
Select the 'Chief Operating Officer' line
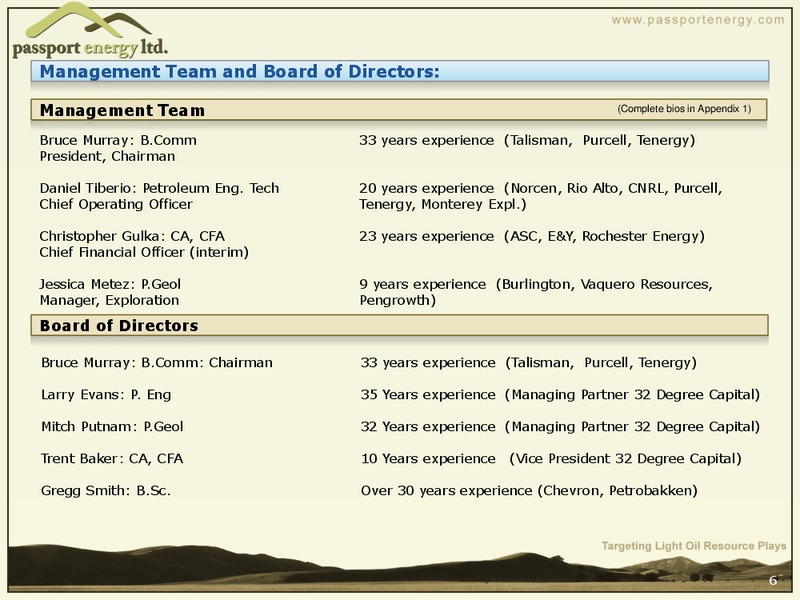click(116, 204)
